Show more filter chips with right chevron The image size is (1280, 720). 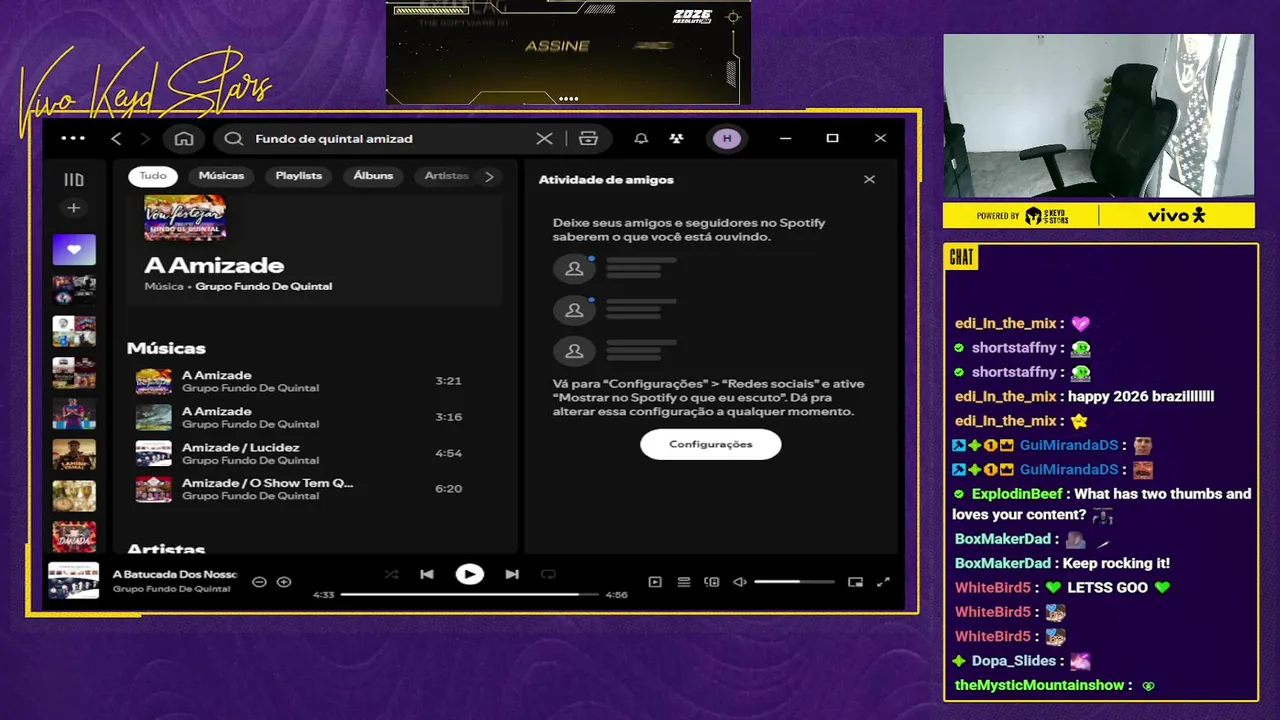point(489,176)
